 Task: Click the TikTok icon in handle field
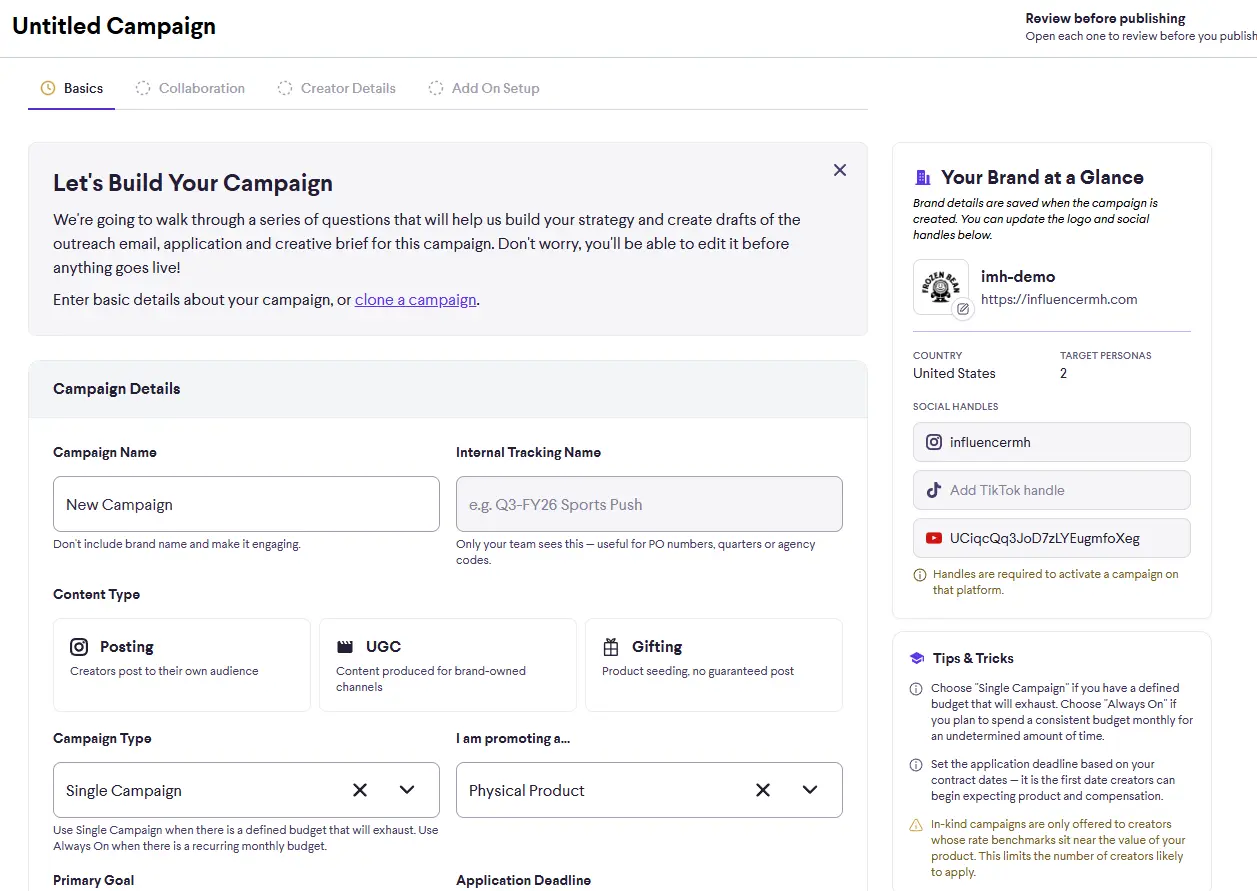coord(934,490)
